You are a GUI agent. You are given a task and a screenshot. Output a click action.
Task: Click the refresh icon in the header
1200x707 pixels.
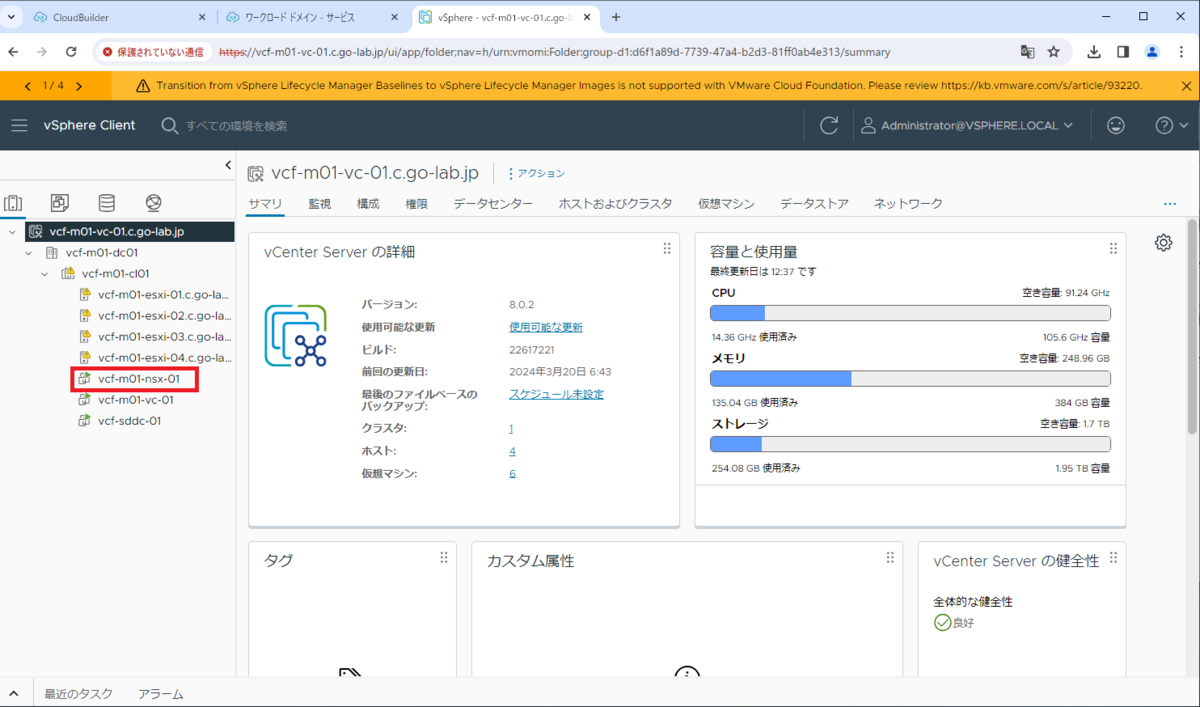(829, 125)
